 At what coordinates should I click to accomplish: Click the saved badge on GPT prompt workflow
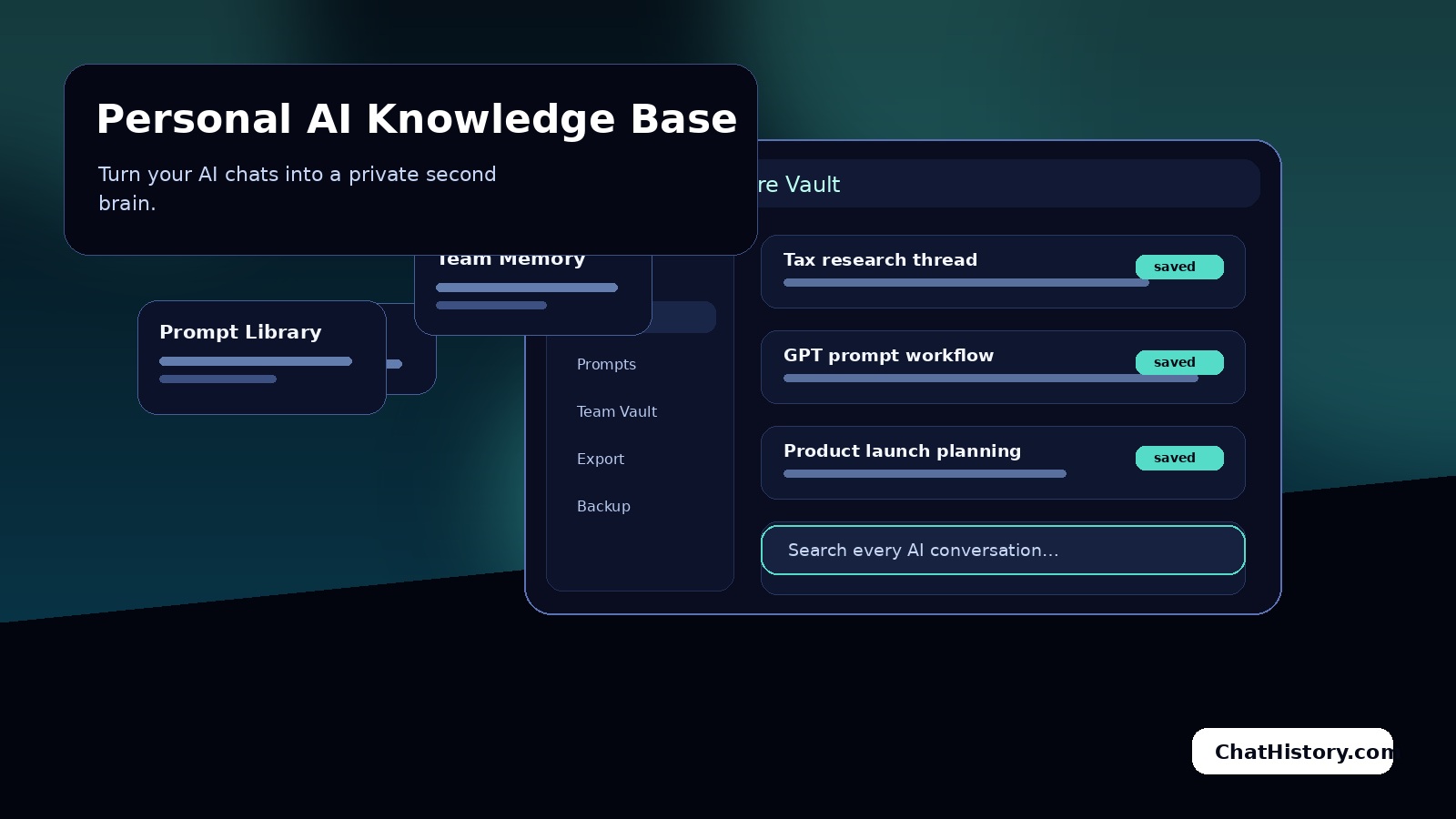pos(1179,362)
